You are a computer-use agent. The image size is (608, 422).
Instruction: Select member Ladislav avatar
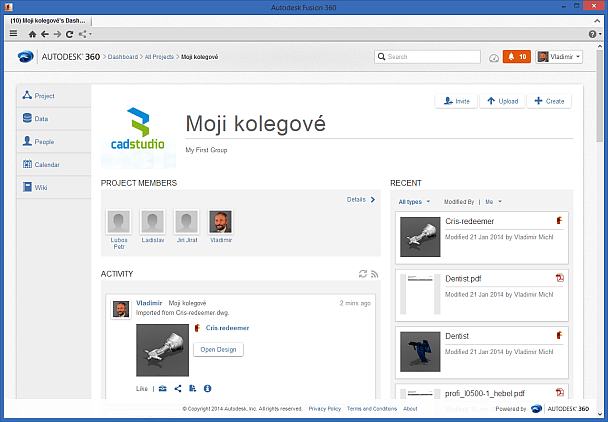152,222
